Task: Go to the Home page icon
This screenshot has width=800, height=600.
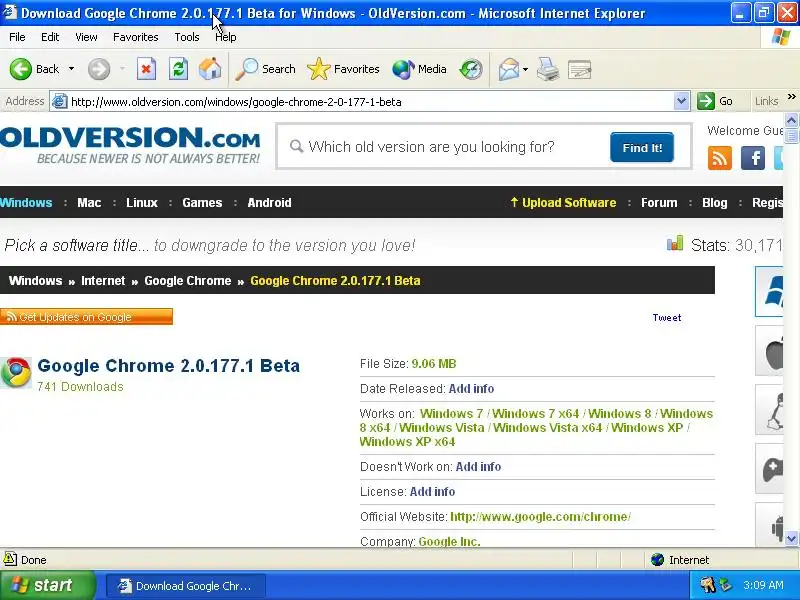Action: click(x=210, y=69)
